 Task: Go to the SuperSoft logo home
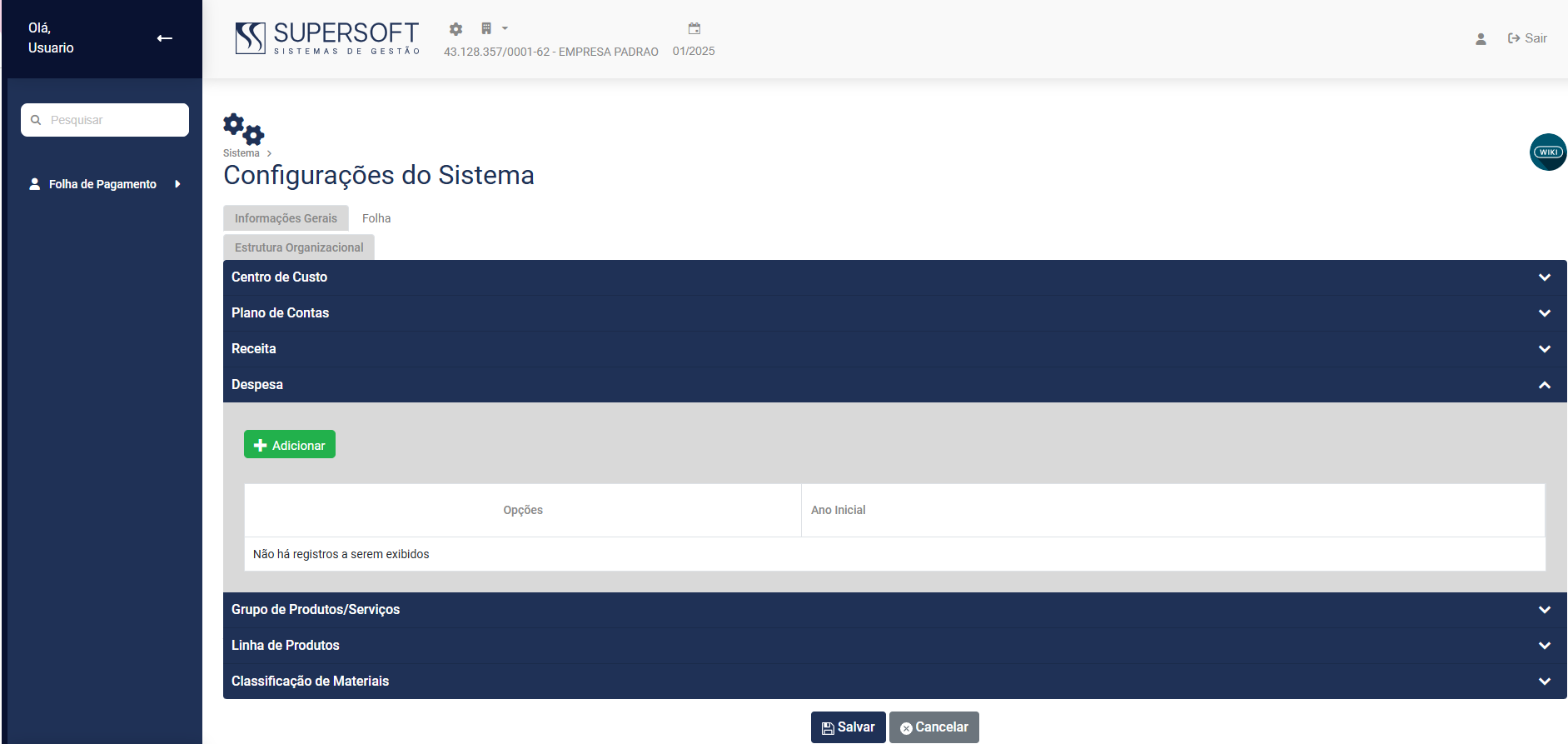click(x=327, y=38)
